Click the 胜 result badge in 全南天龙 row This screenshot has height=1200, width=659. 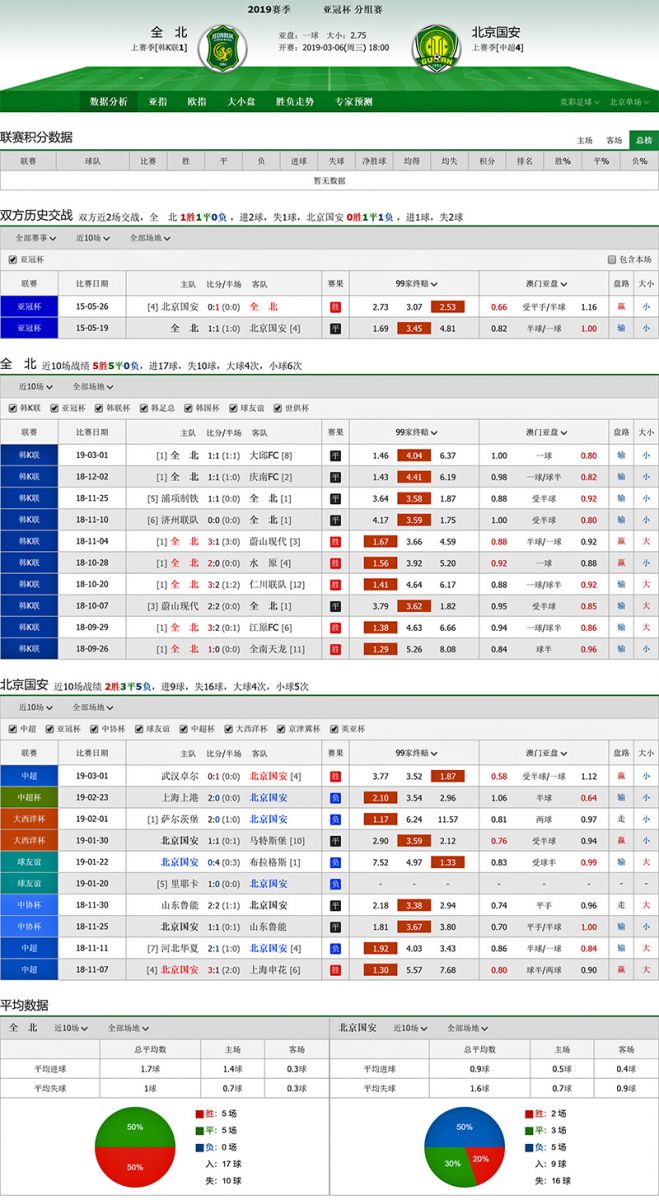[335, 648]
